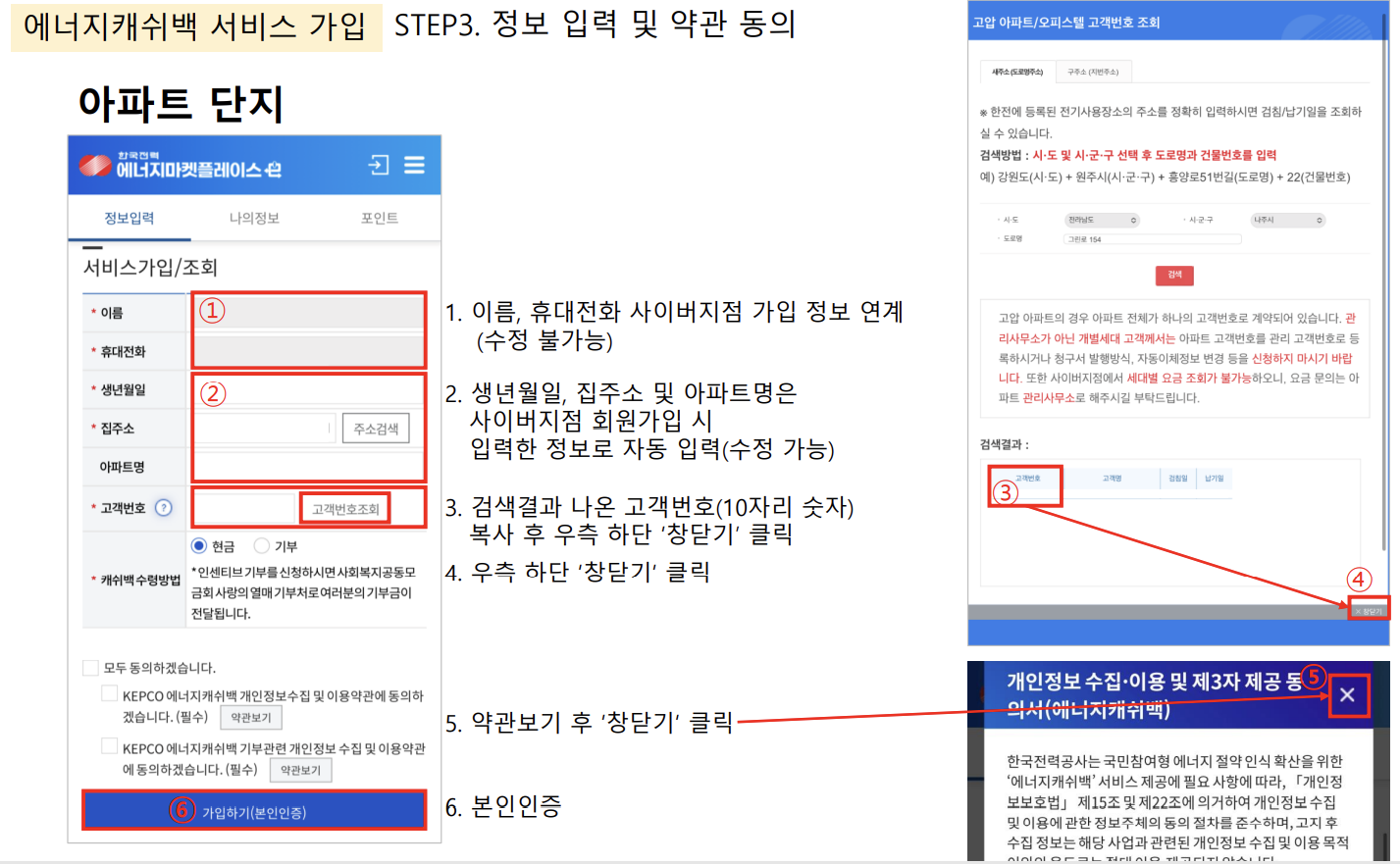Viewport: 1400px width, 864px height.
Task: Click the 납기일 column header in results
Action: 1215,479
